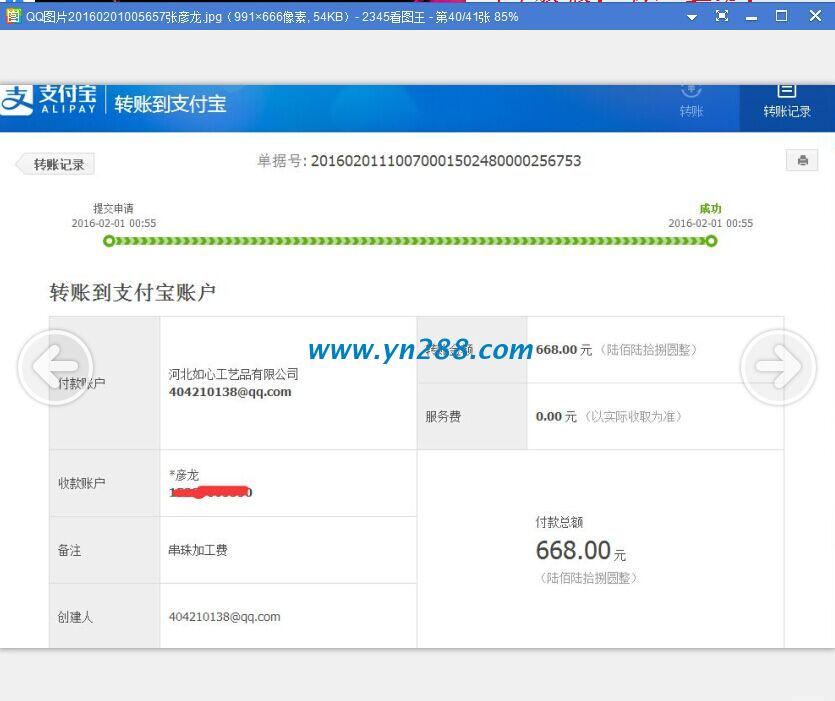This screenshot has height=701, width=835.
Task: Click the next image arrow
Action: (x=778, y=367)
